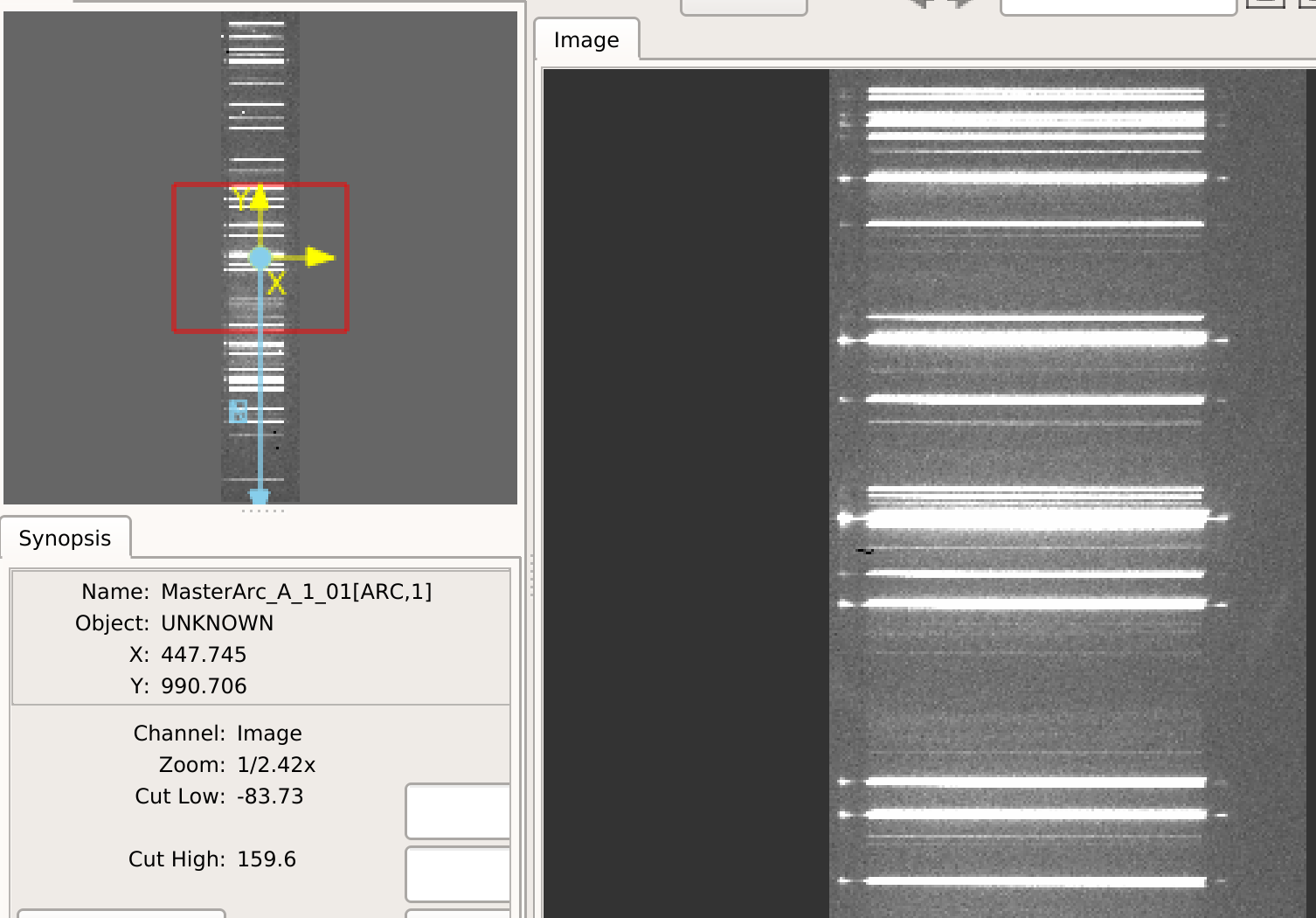Click the black defect mark in arc image
The width and height of the screenshot is (1316, 918).
pos(865,551)
